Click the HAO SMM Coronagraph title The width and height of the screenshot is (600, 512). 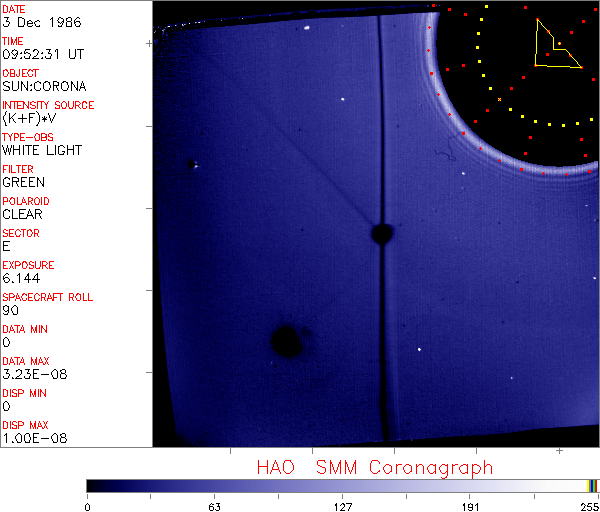tap(375, 468)
